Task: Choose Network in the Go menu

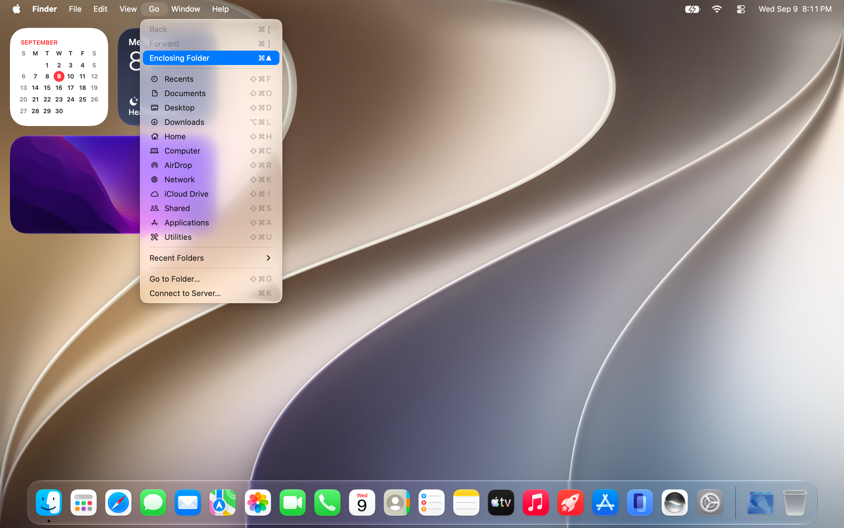Action: pyautogui.click(x=211, y=179)
